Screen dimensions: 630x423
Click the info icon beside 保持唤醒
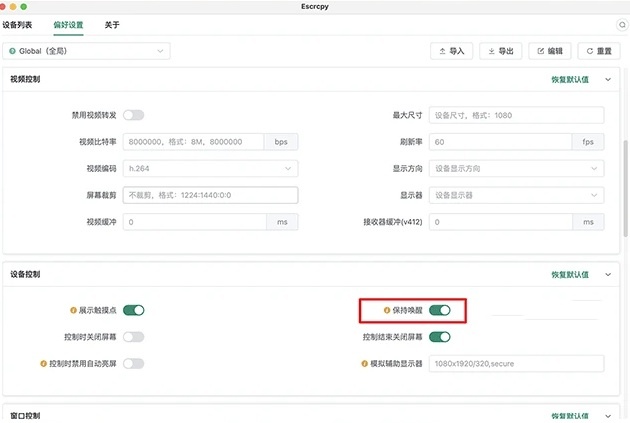click(387, 310)
